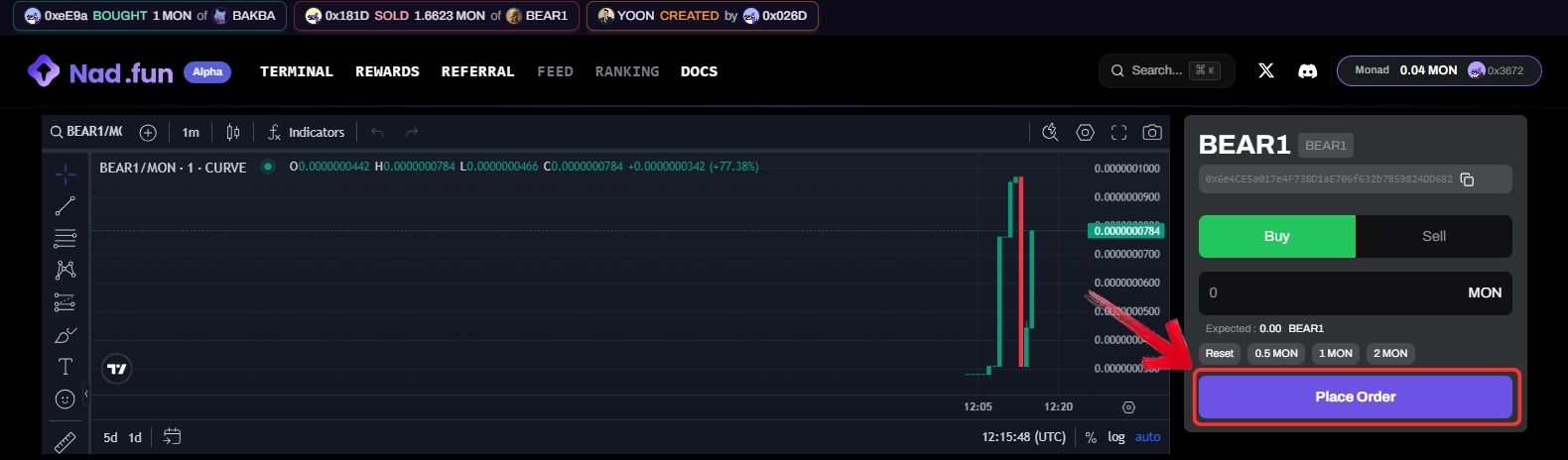Open the time axis settings gear
This screenshot has width=1568, height=460.
tap(1128, 407)
